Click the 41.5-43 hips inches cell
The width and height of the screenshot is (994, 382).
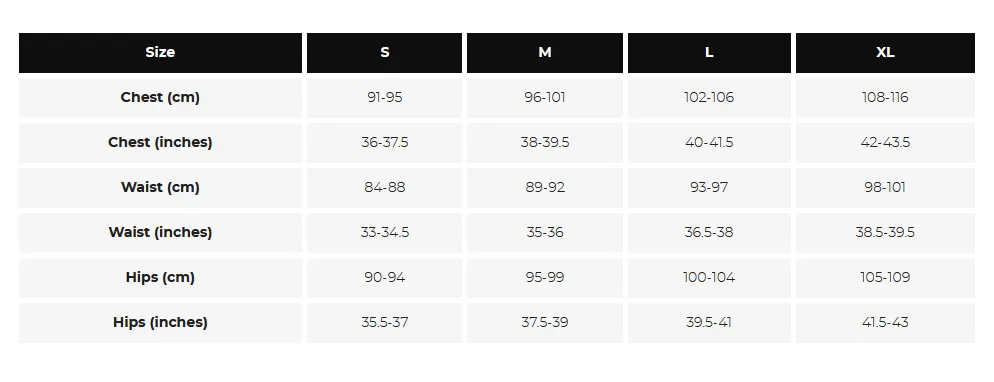click(885, 322)
